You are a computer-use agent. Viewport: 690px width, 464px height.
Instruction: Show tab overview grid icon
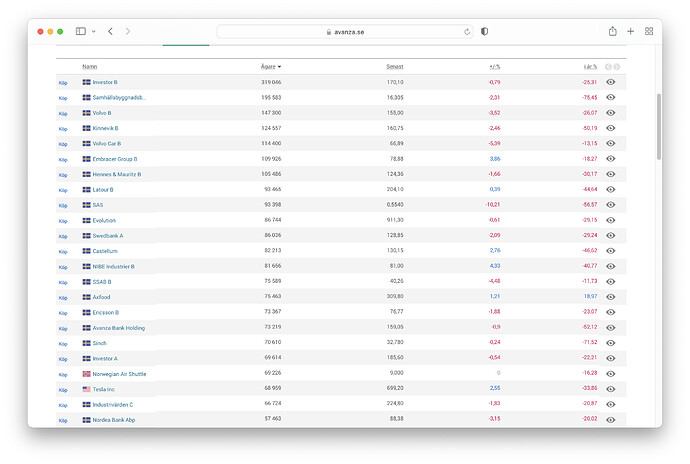tap(649, 31)
